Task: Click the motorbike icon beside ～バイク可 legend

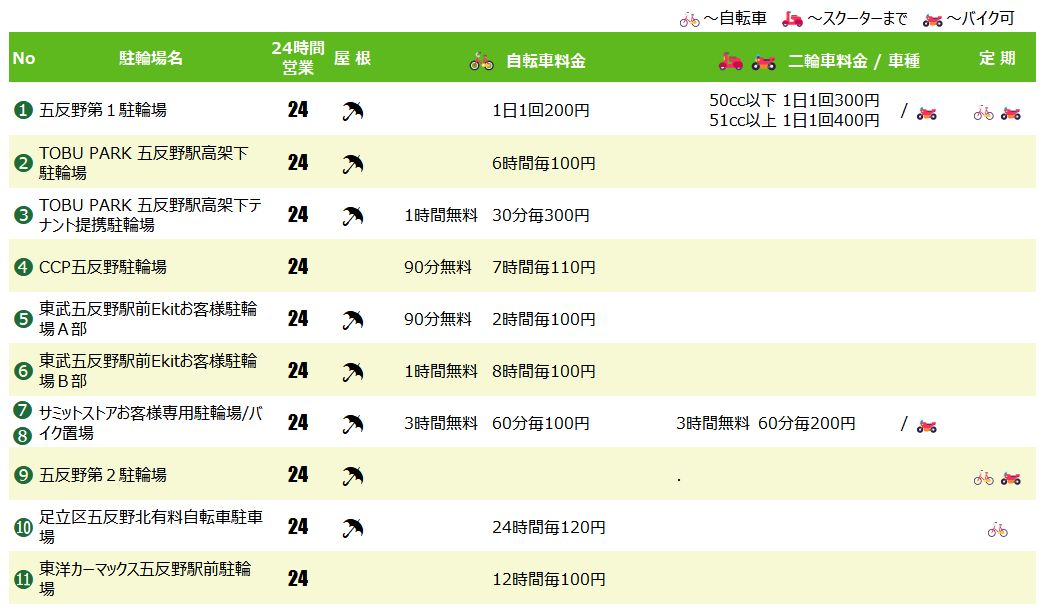Action: click(932, 19)
